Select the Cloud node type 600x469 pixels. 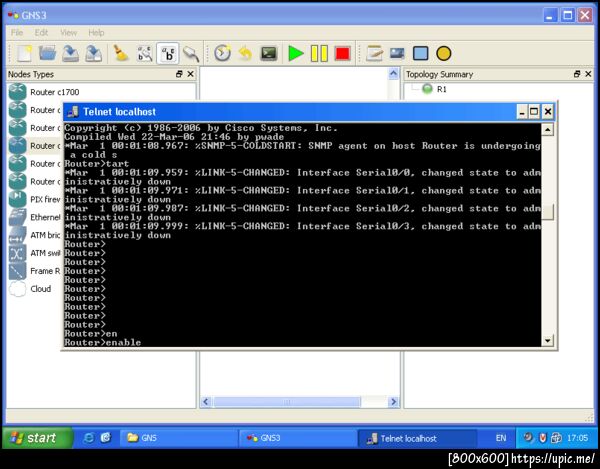[x=31, y=289]
